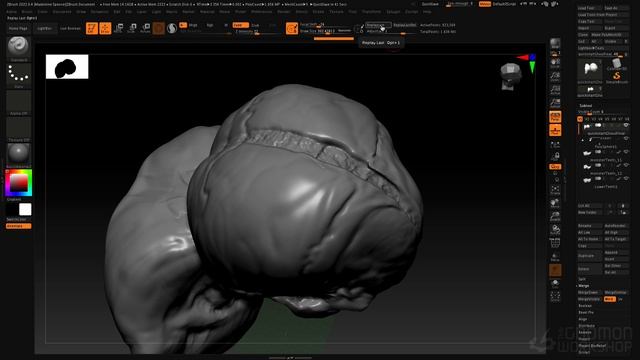Select the Move transform tool in top shelf

click(119, 28)
